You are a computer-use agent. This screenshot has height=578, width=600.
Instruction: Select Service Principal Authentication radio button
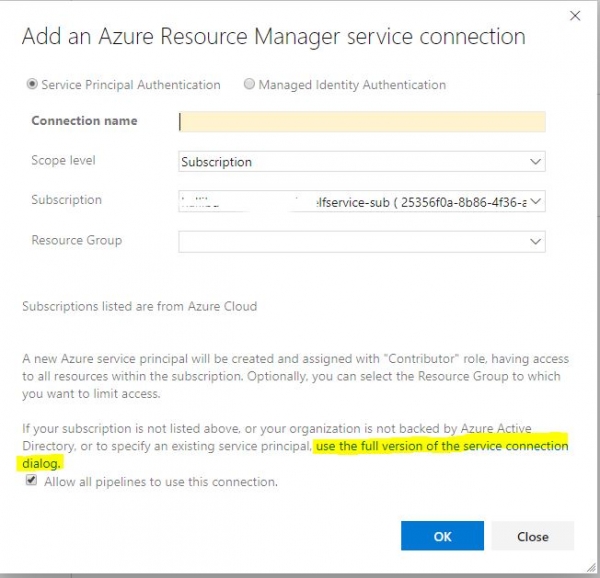tap(32, 85)
